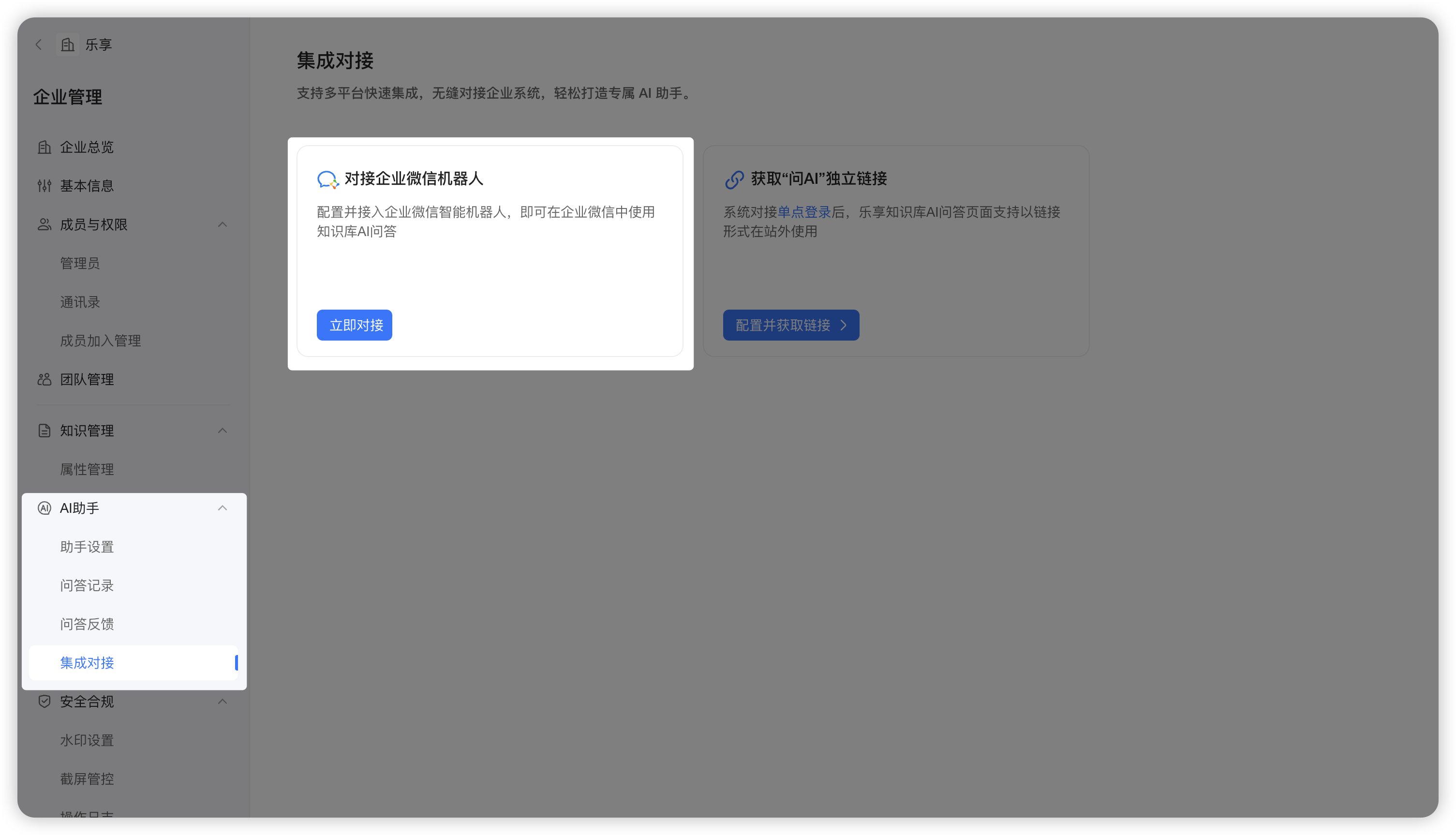1456x835 pixels.
Task: Select 集成对接 in the sidebar
Action: pyautogui.click(x=133, y=663)
